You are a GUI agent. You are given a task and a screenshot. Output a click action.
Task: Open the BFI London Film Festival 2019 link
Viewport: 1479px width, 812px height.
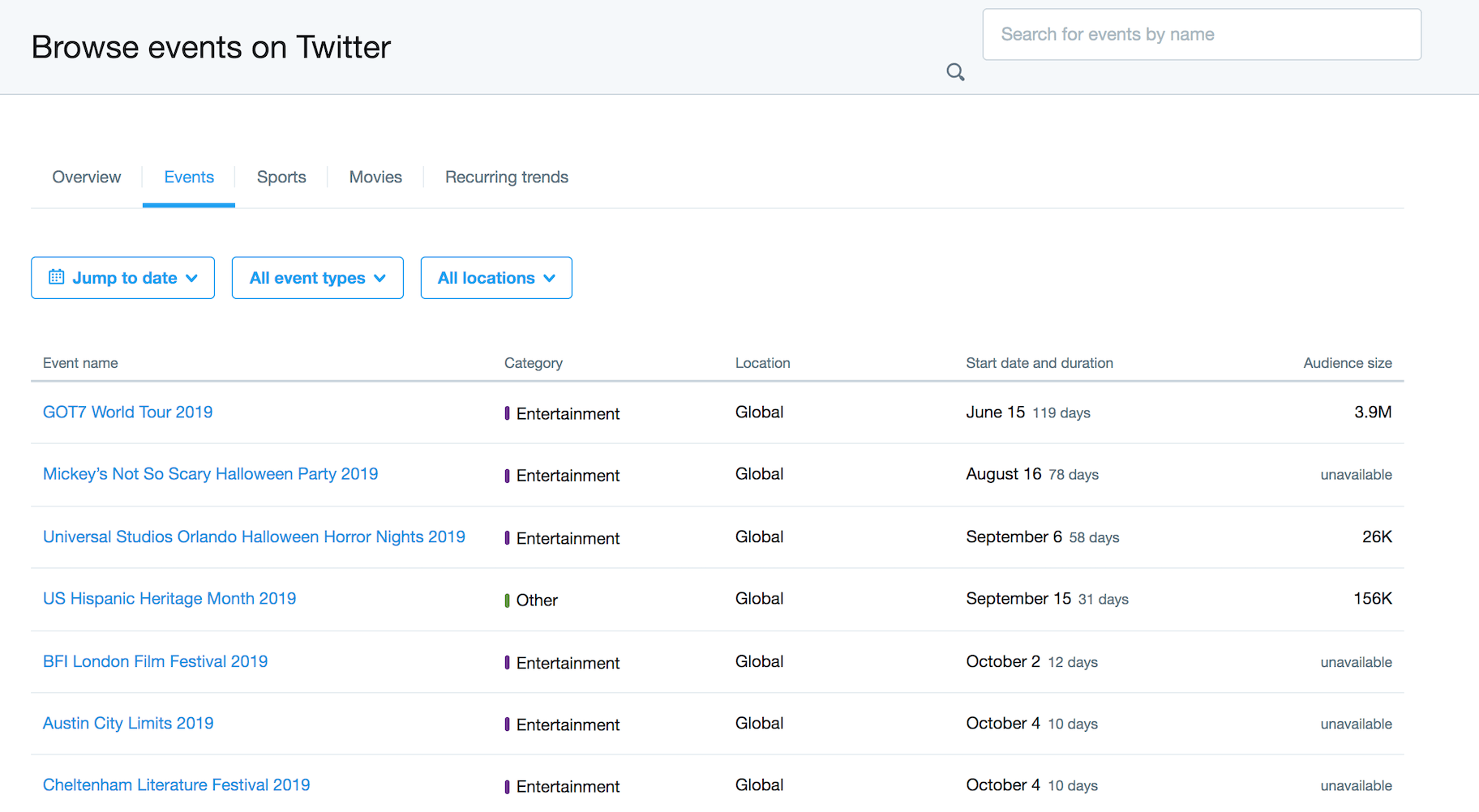pos(155,661)
